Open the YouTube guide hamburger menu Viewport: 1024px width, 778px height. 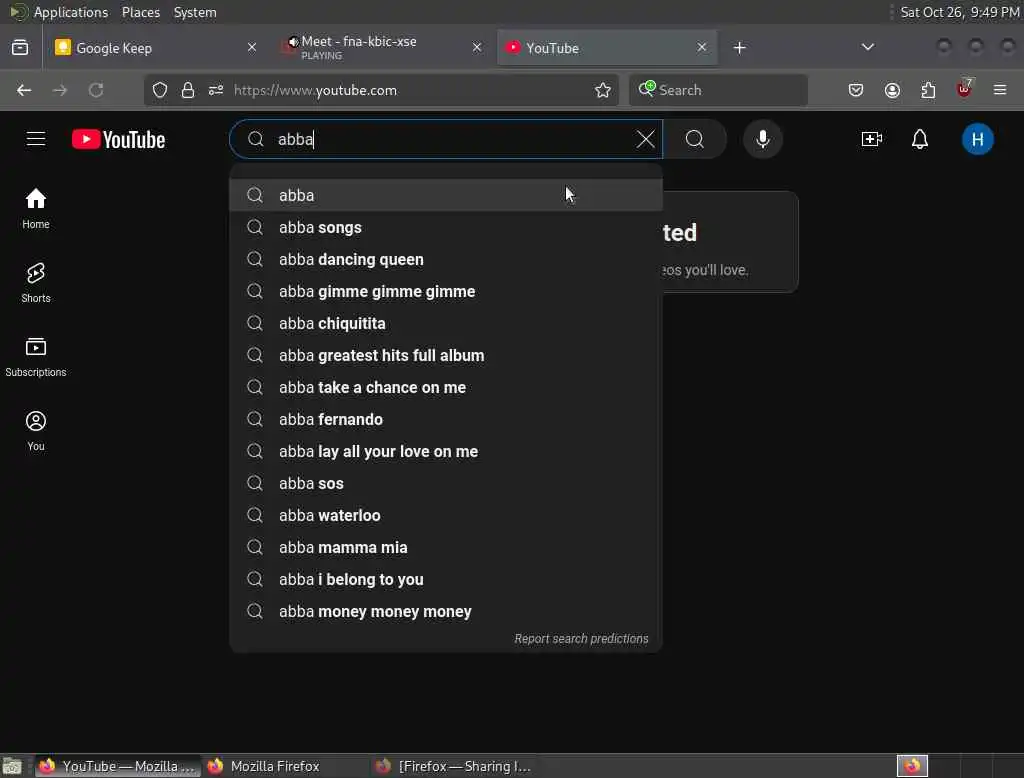(x=36, y=139)
